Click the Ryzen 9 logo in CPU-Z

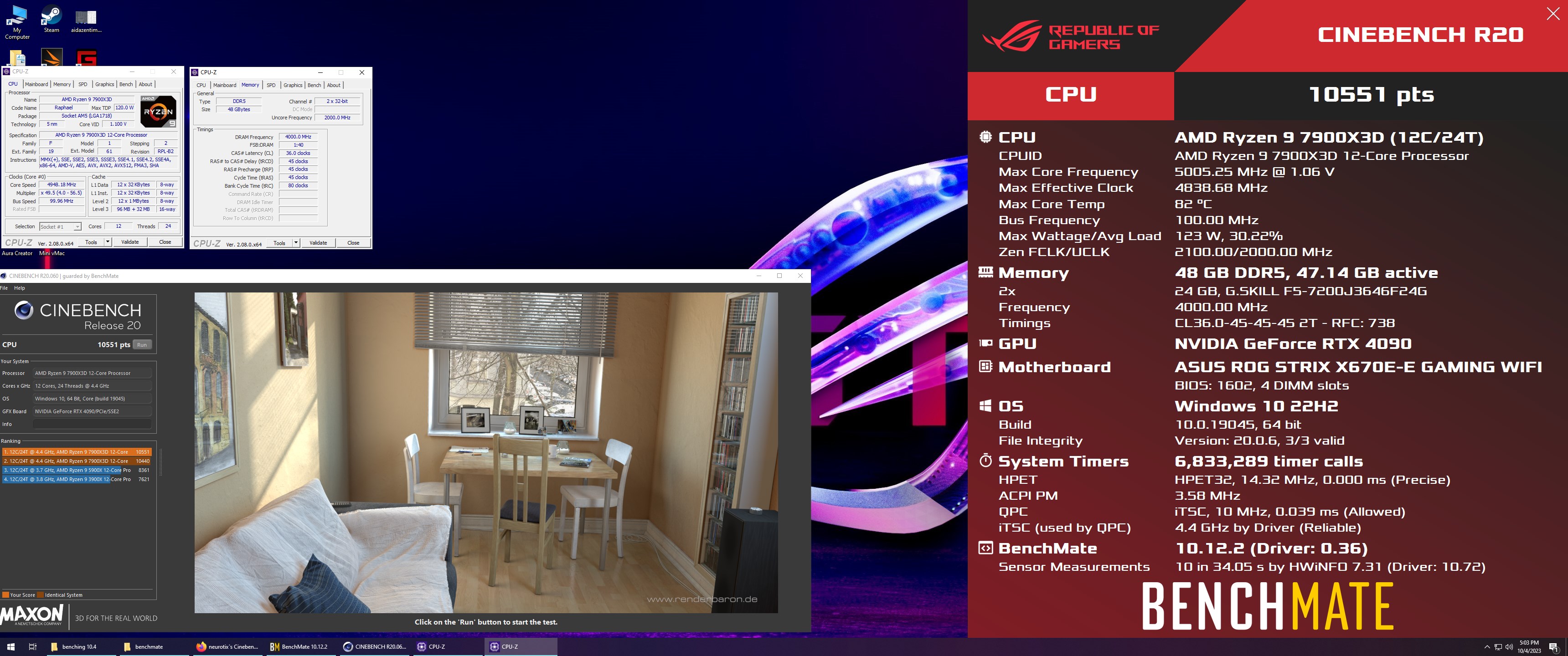(158, 111)
